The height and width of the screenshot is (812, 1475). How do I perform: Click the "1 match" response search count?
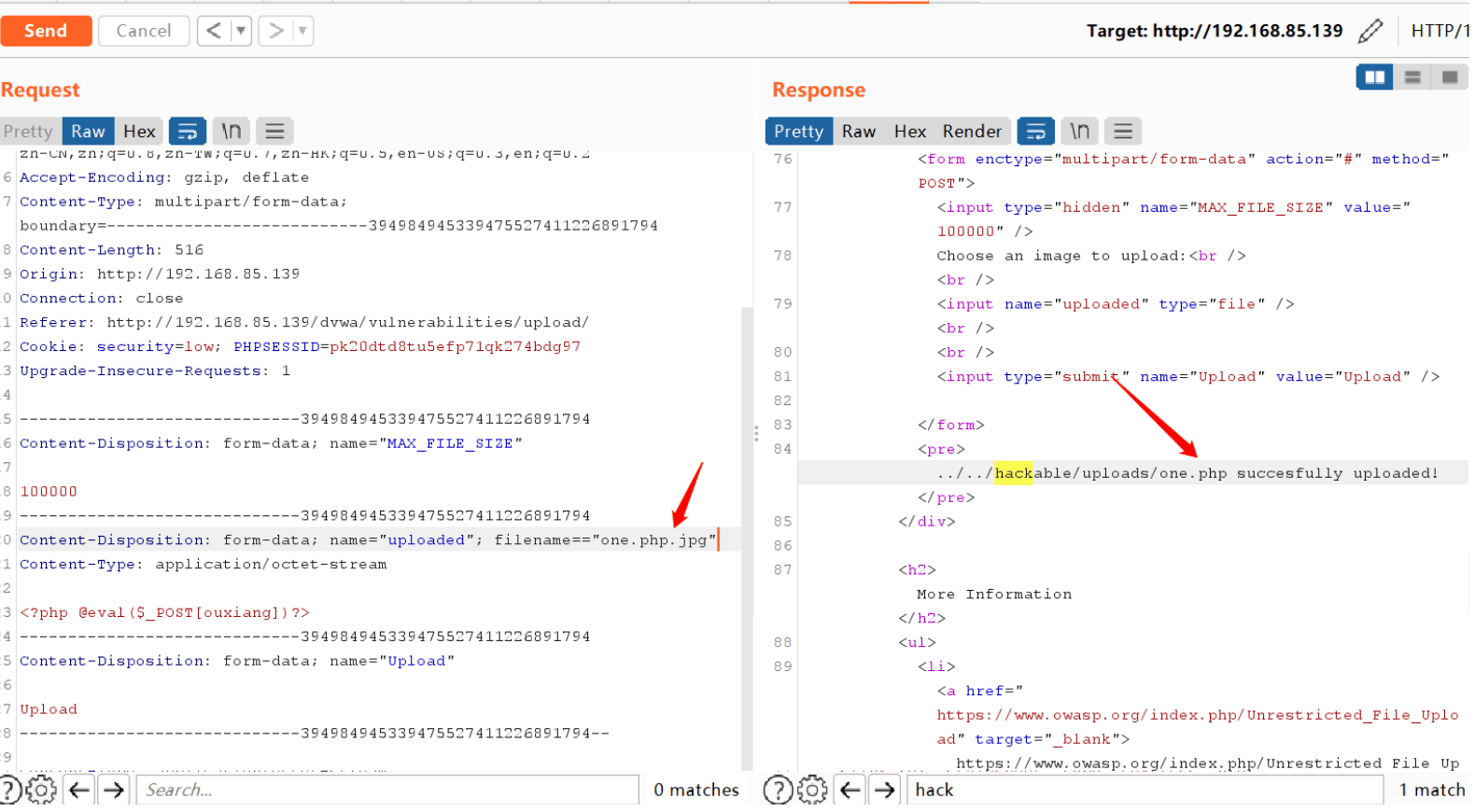tap(1432, 791)
